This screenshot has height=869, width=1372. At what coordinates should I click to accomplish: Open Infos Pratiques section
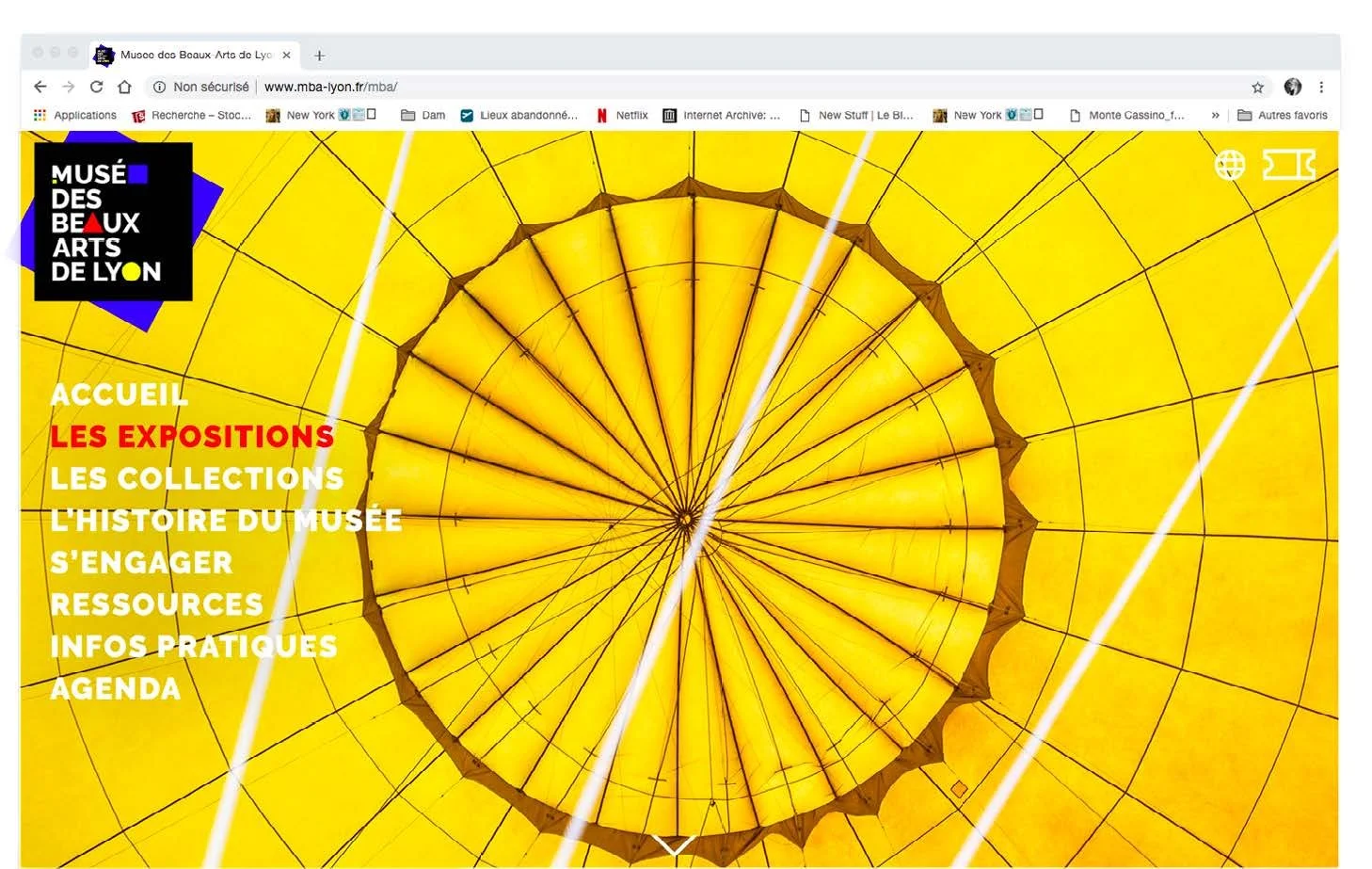tap(193, 646)
